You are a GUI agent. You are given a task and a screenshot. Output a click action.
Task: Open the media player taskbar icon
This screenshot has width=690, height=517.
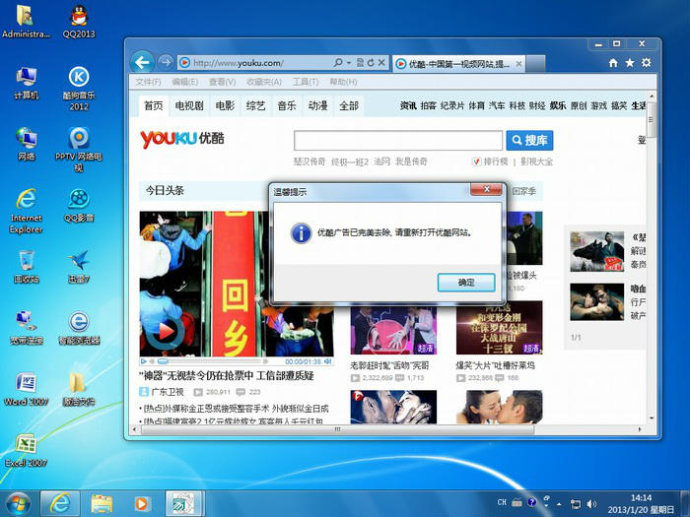coord(141,504)
